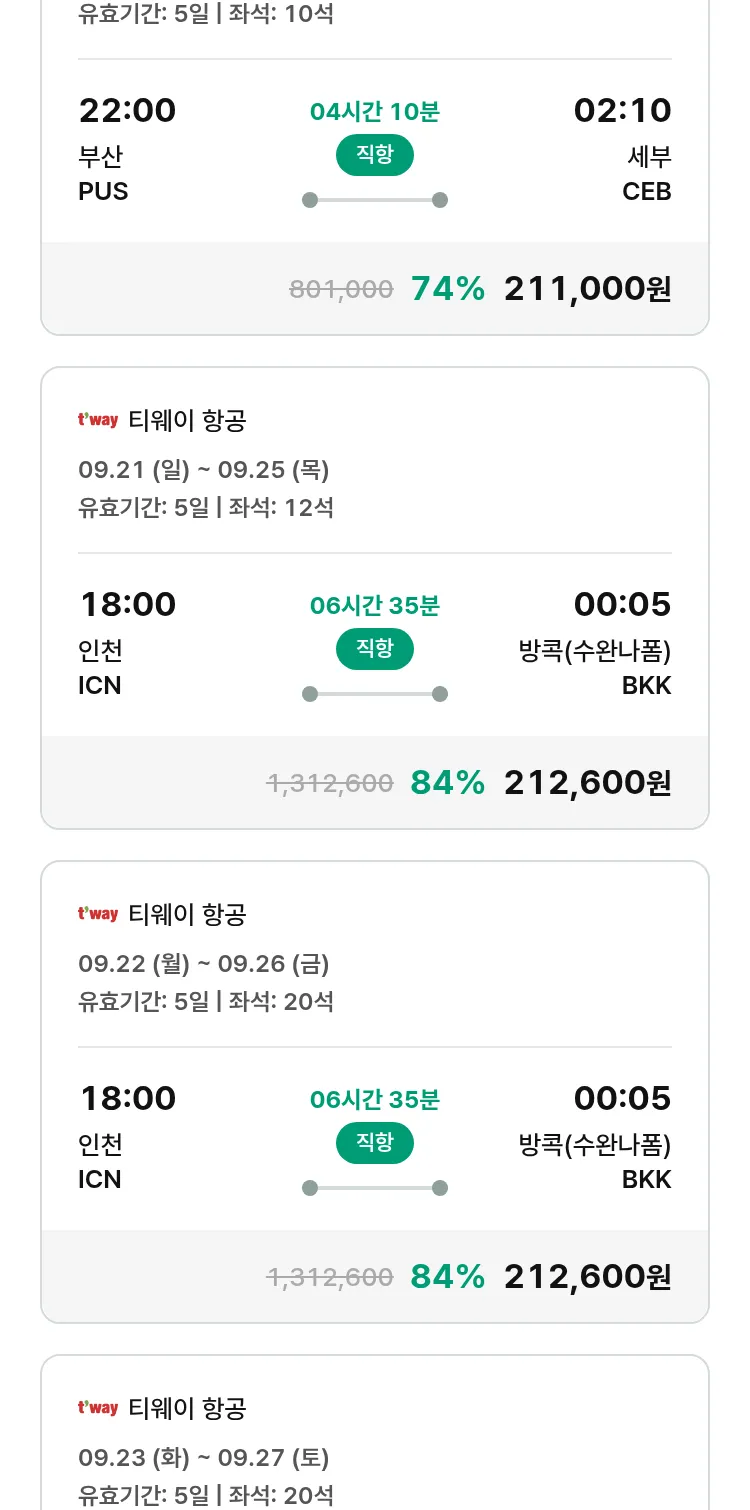Click the 74% discount label
750x1510 pixels.
(x=447, y=289)
